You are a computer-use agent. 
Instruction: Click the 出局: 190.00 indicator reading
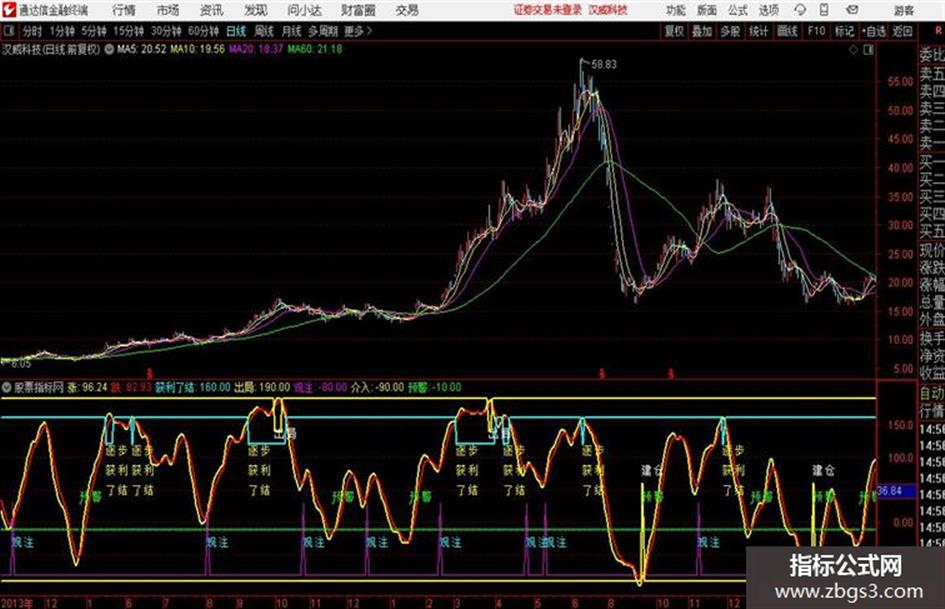coord(262,387)
